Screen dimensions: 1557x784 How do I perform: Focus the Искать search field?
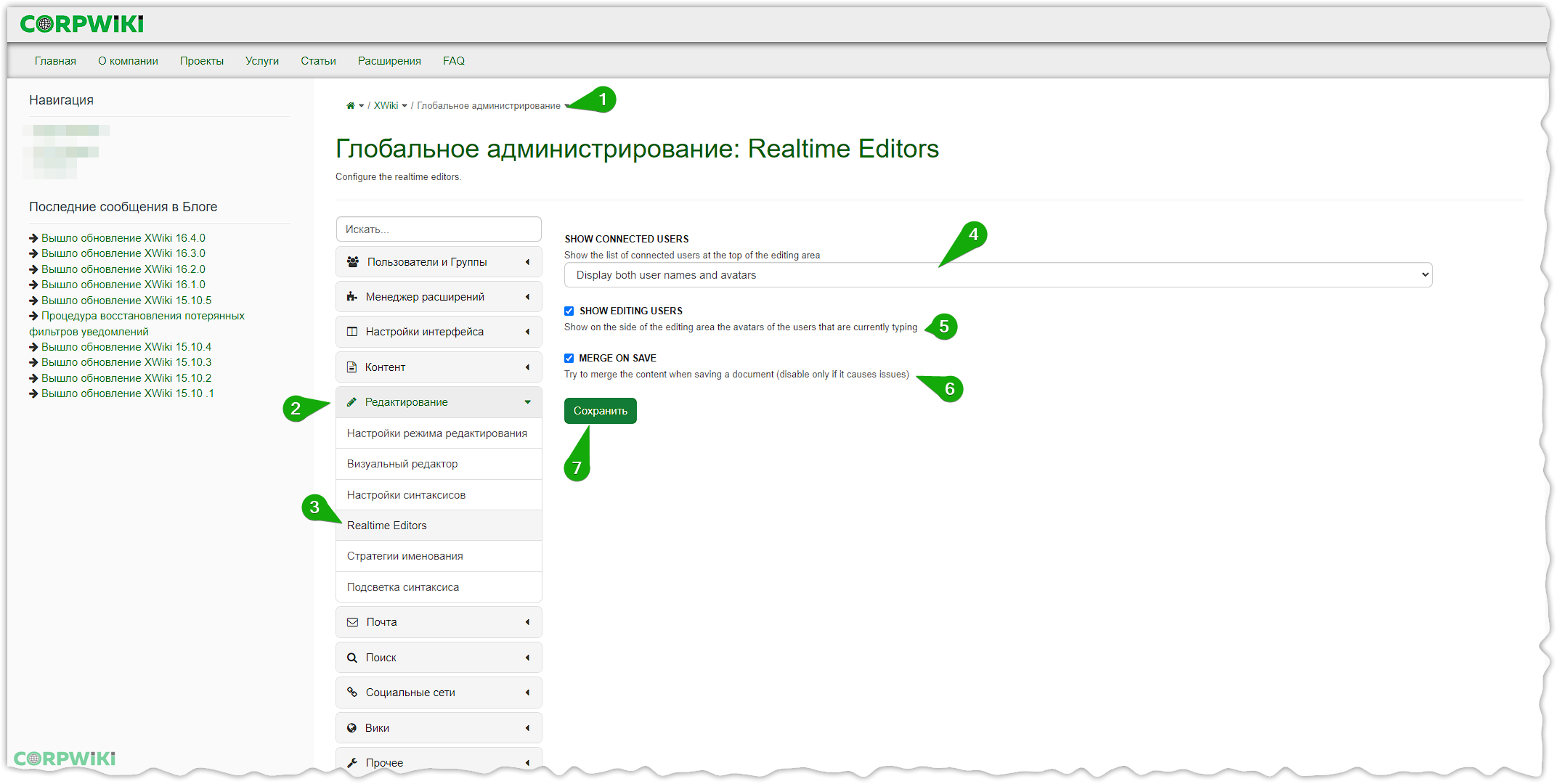439,229
